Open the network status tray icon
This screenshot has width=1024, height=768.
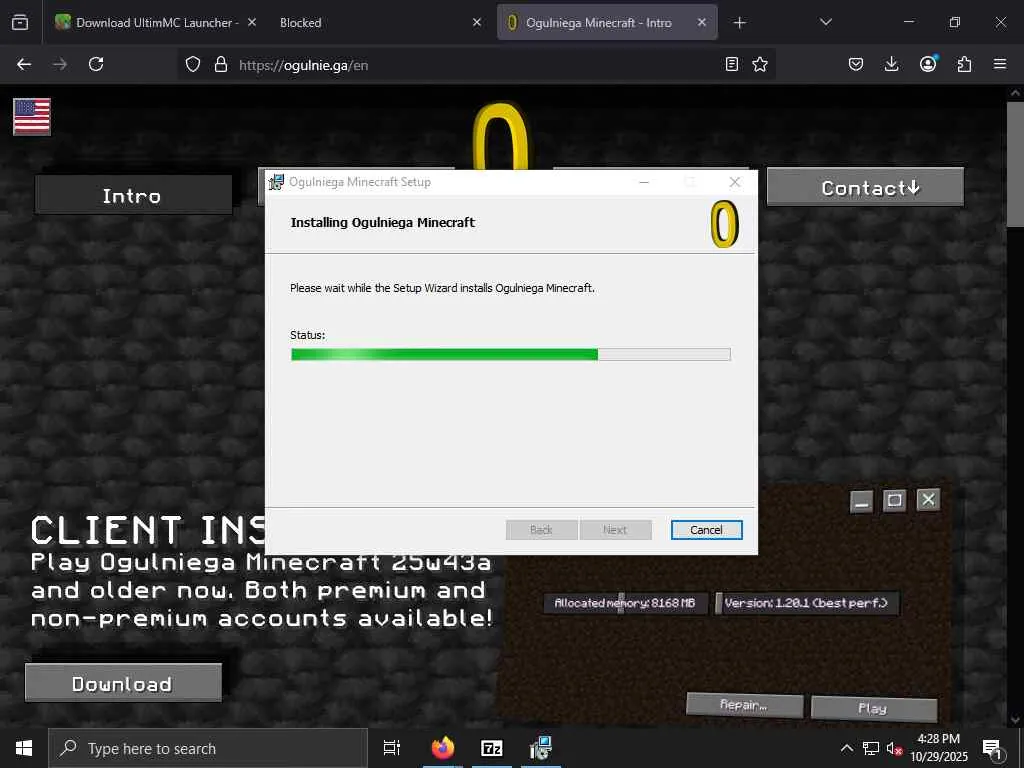(x=871, y=748)
